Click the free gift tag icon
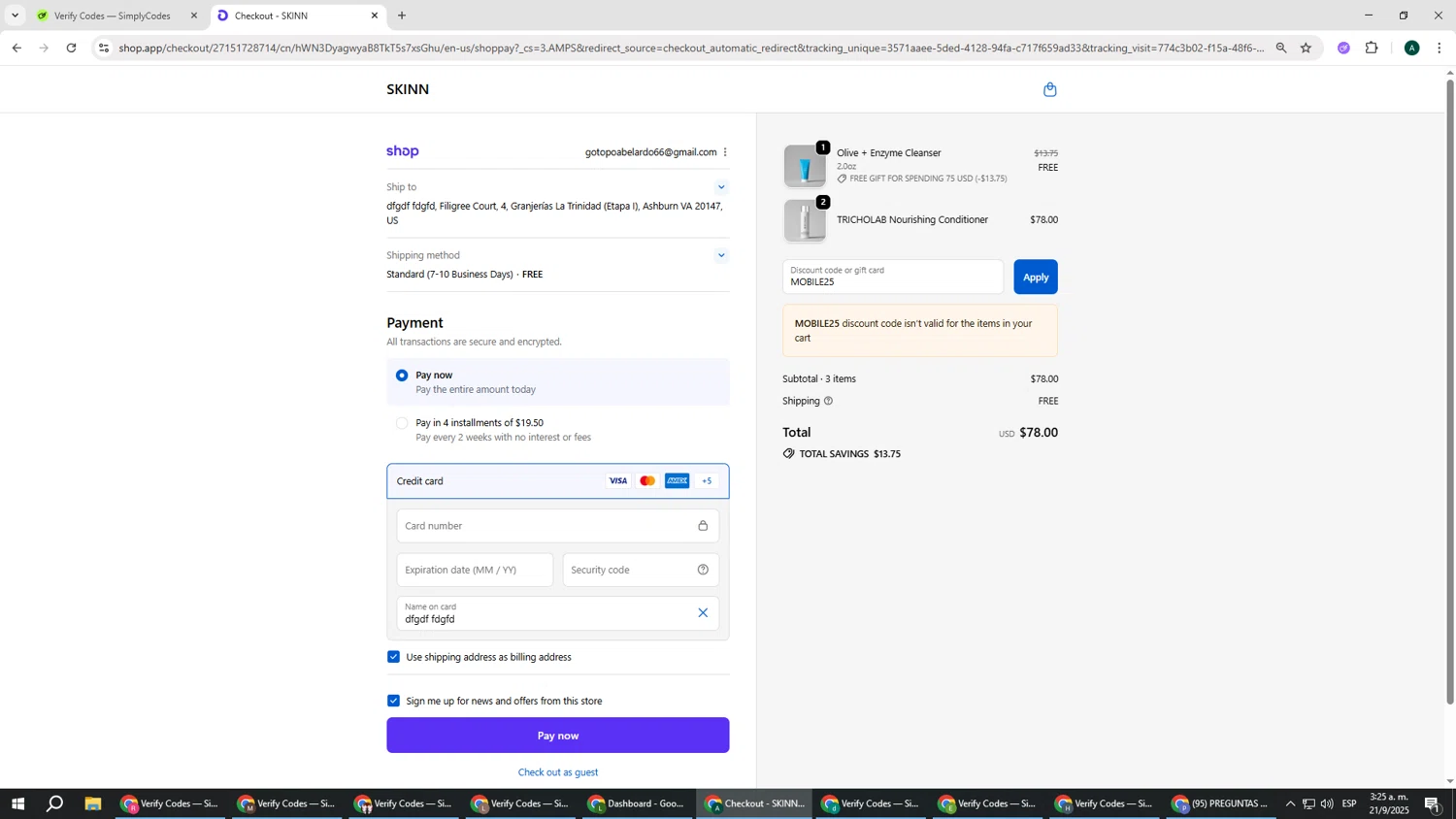The image size is (1456, 819). pyautogui.click(x=842, y=179)
